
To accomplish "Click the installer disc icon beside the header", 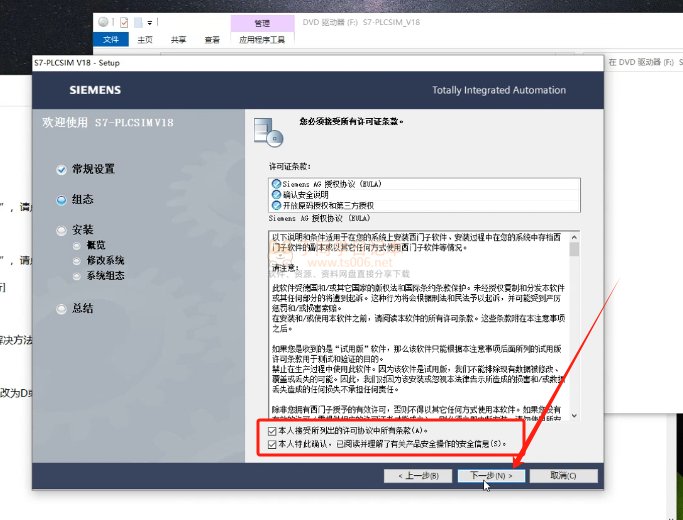I will 269,132.
